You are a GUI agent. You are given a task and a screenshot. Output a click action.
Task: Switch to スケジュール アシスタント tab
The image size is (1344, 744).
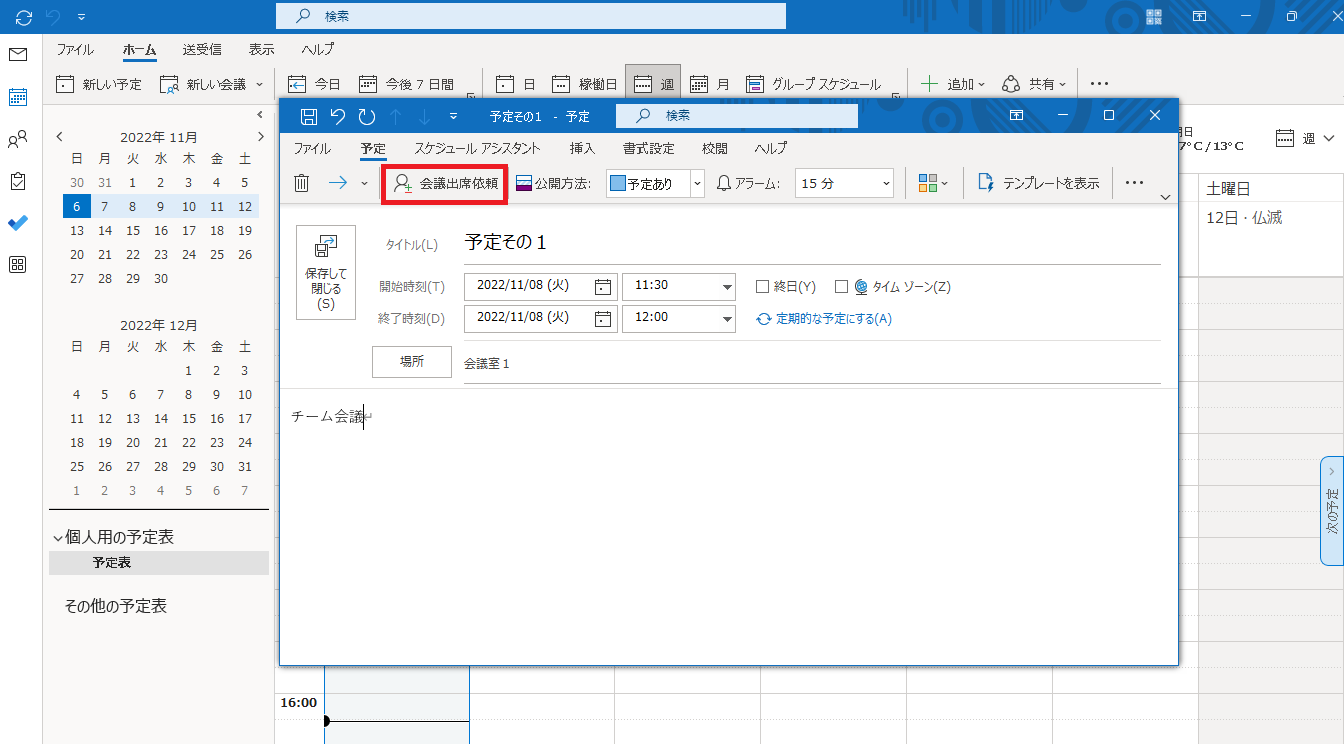pyautogui.click(x=477, y=148)
